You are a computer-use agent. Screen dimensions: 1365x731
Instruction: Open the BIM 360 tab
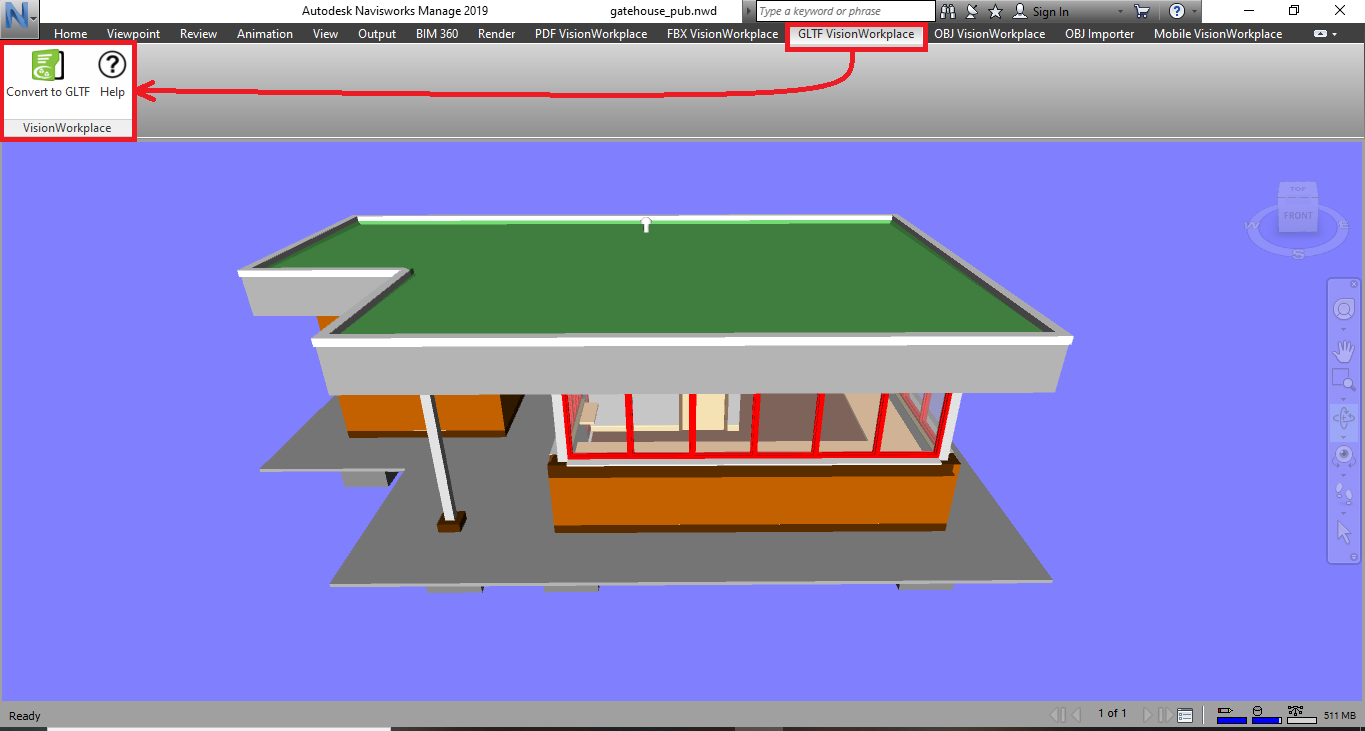(437, 34)
